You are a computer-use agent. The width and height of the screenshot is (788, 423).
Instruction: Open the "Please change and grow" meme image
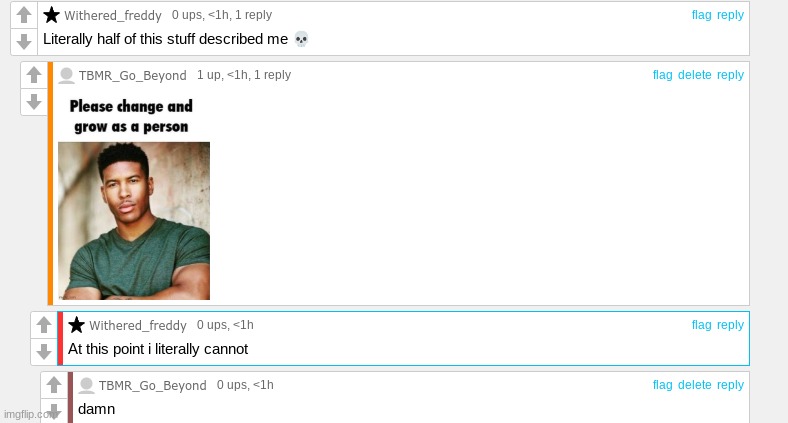click(x=134, y=198)
